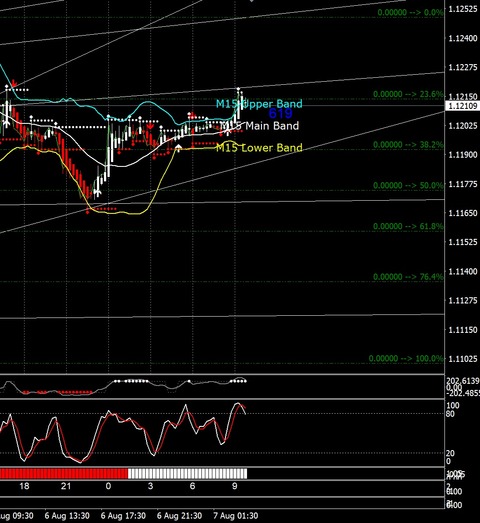
Task: Click the Fibonacci 50.0% level label
Action: [408, 185]
